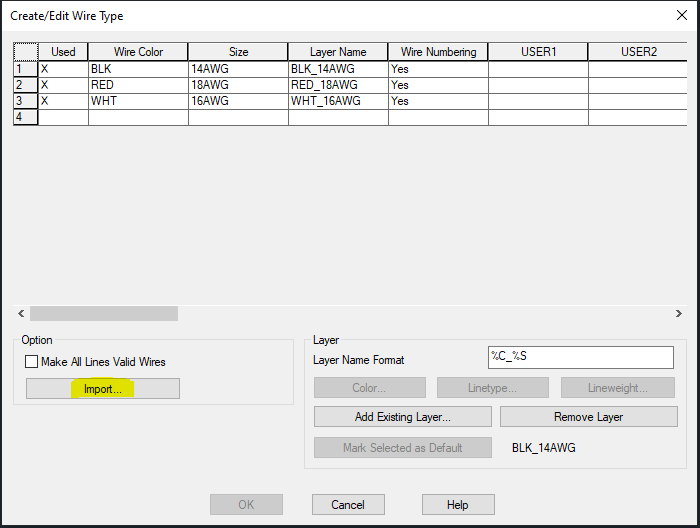
Task: Click Add Existing Layer... button
Action: pos(403,416)
